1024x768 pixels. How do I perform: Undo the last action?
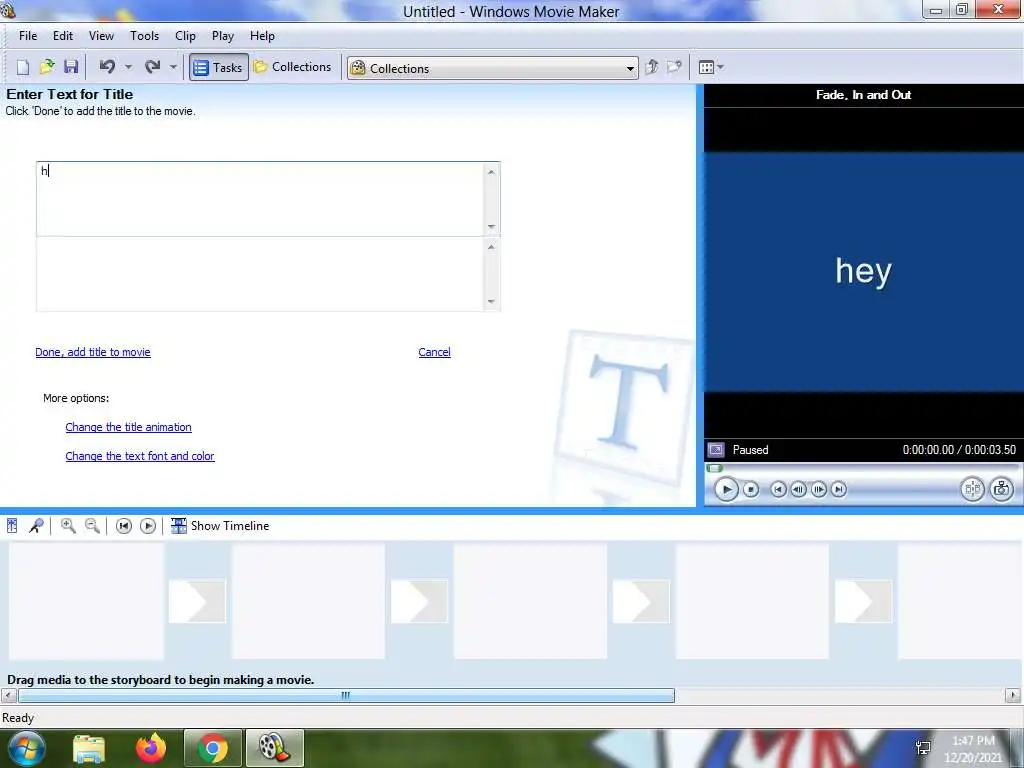[107, 67]
